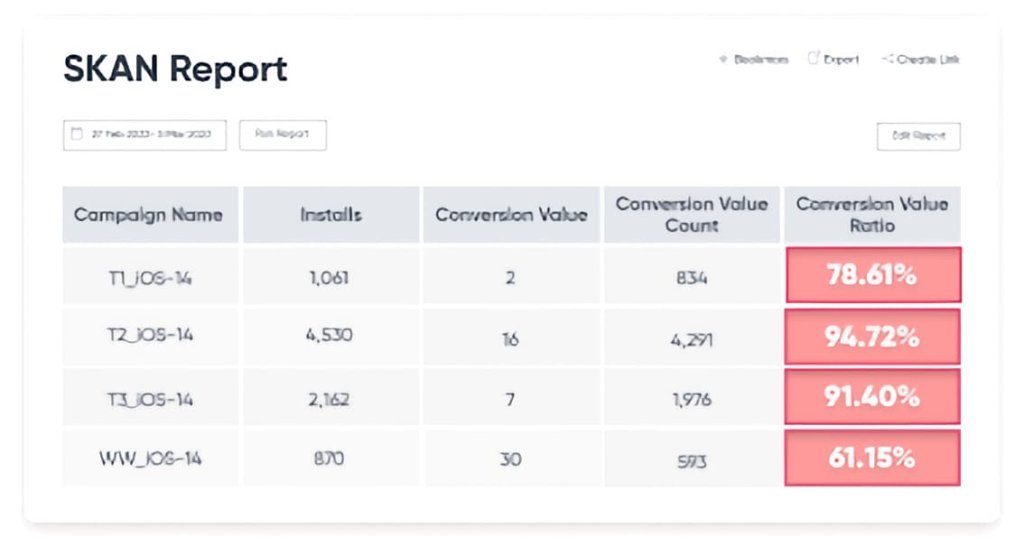The width and height of the screenshot is (1024, 555).
Task: Click conversion value 7 in T3 row
Action: 510,399
